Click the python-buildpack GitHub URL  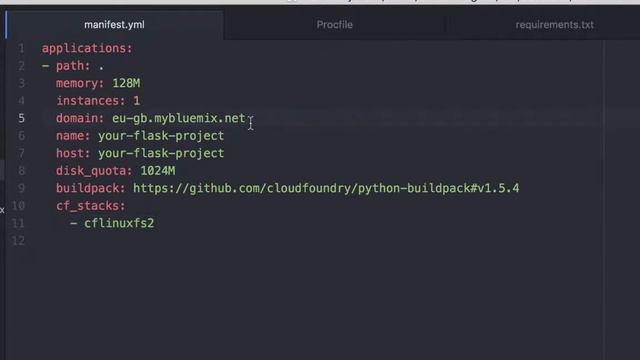click(x=326, y=188)
